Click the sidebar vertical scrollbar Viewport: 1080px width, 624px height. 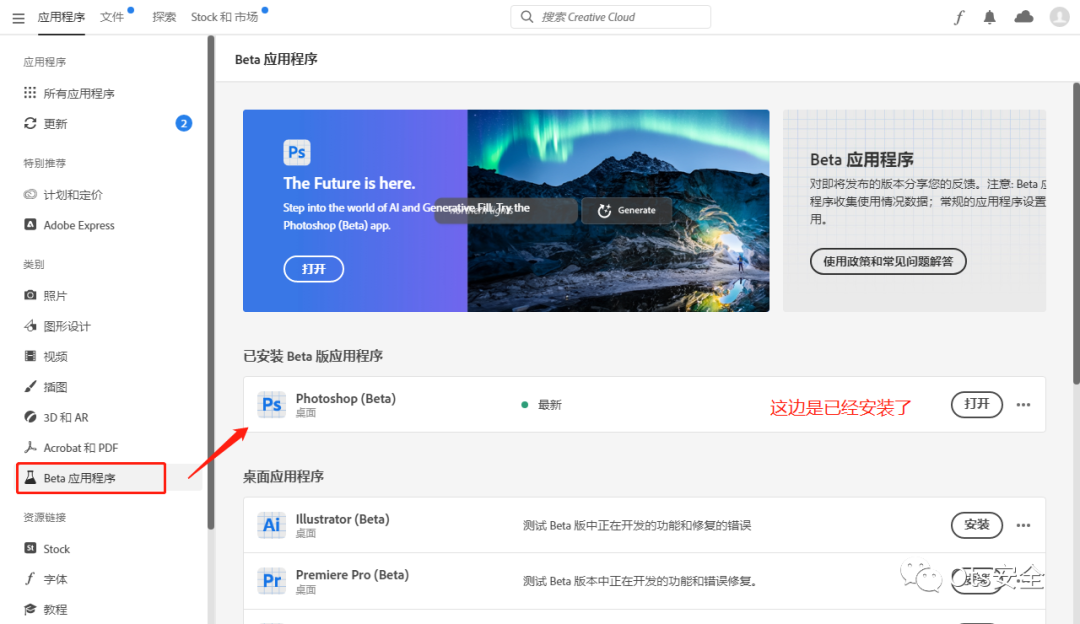click(211, 282)
